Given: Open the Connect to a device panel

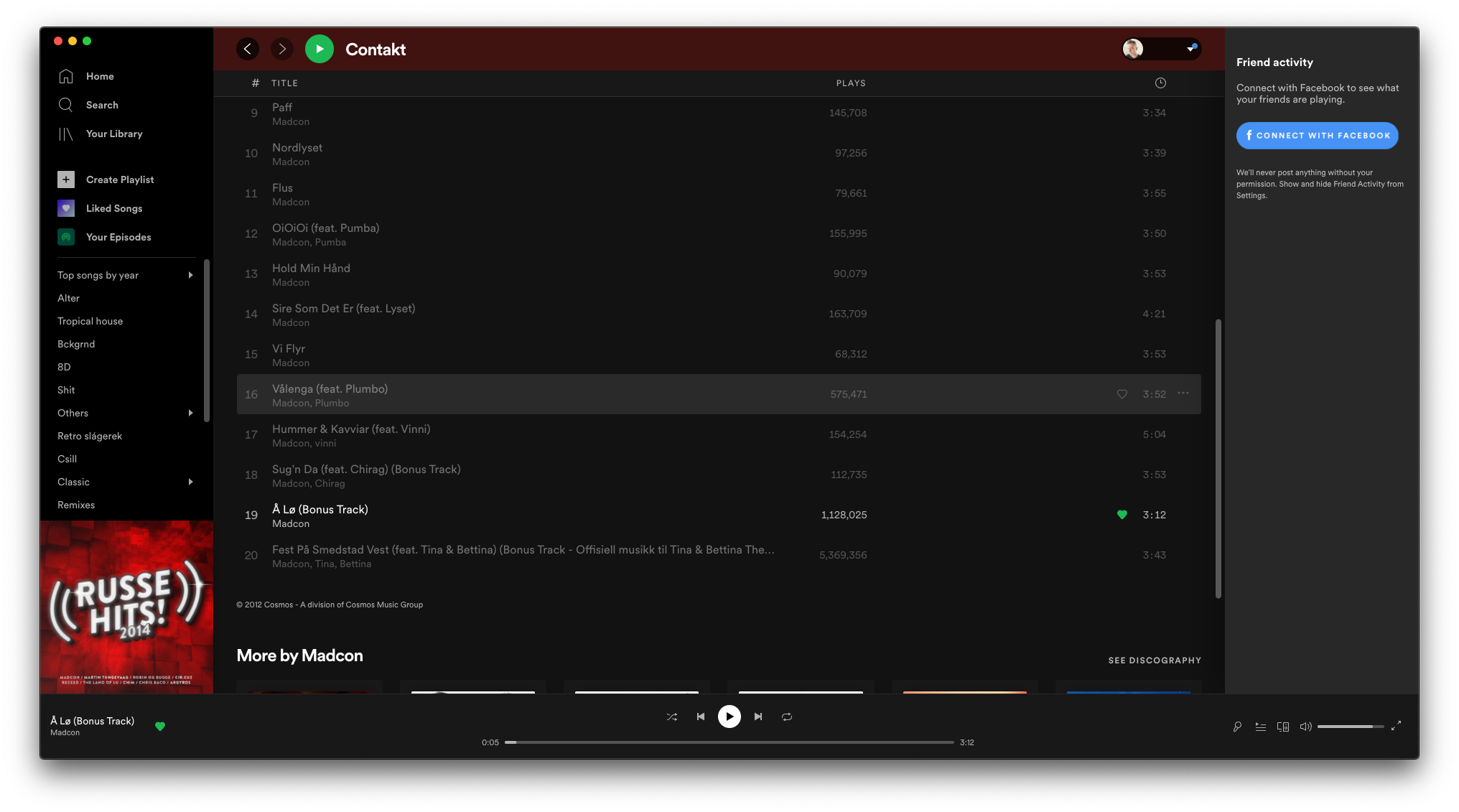Looking at the screenshot, I should click(x=1283, y=727).
